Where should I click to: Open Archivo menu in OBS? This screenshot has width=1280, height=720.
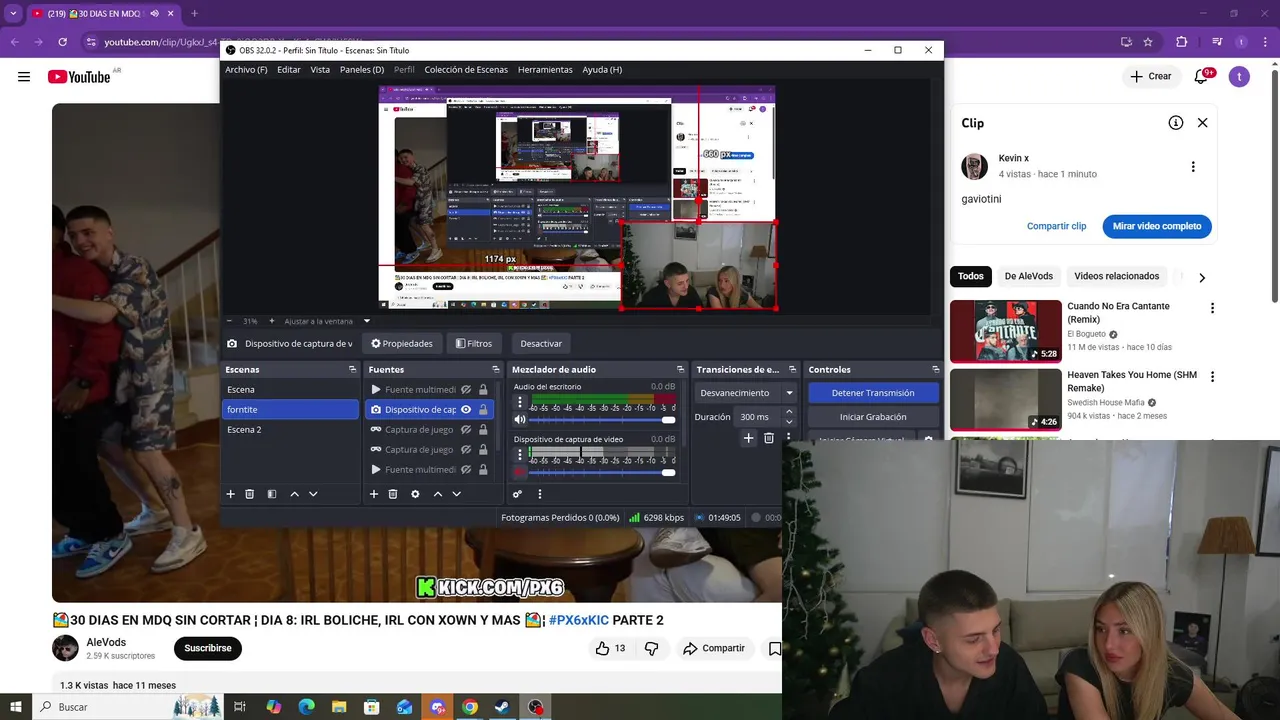tap(246, 70)
